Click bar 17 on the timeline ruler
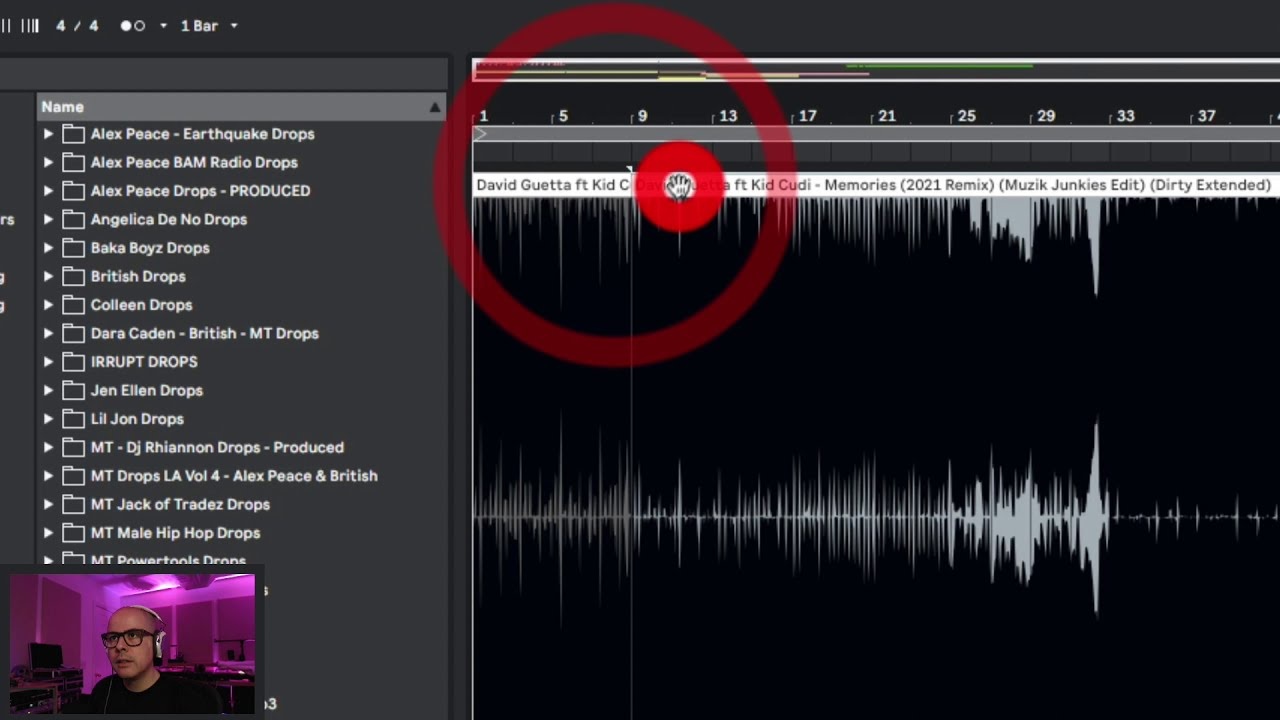 click(806, 117)
